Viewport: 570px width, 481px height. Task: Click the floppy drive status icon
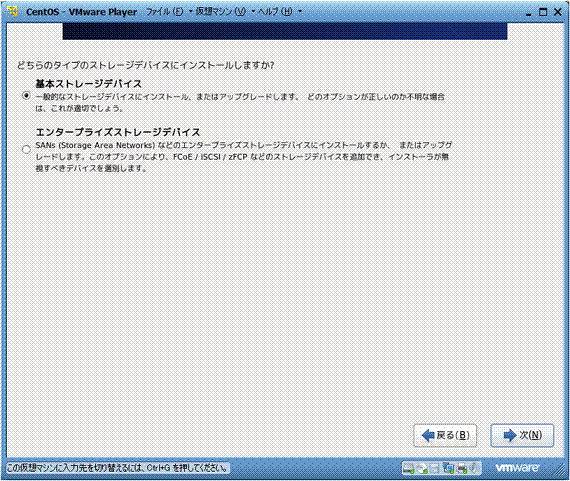pyautogui.click(x=435, y=468)
